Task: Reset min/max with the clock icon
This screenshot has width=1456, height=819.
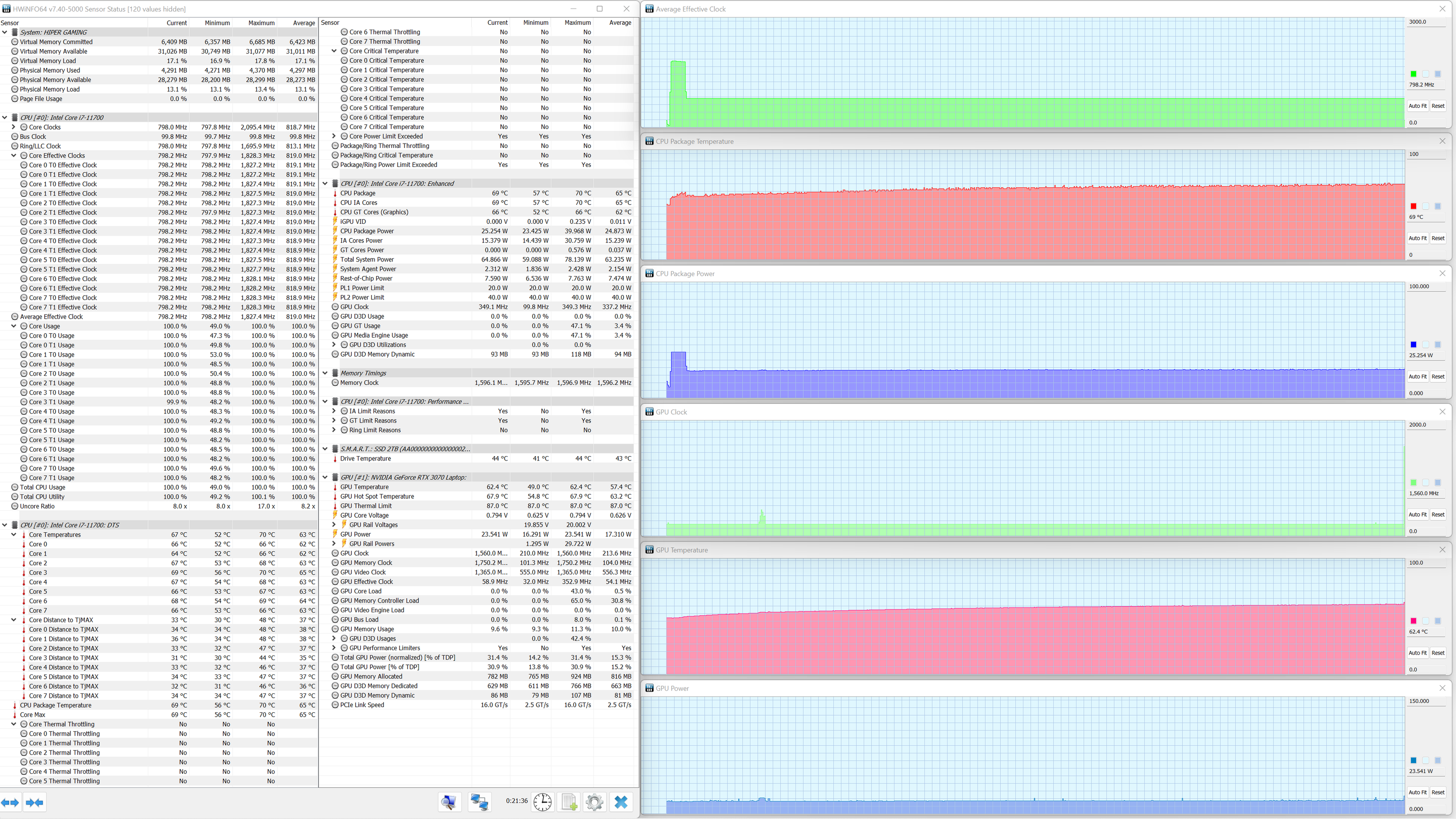Action: pyautogui.click(x=542, y=802)
